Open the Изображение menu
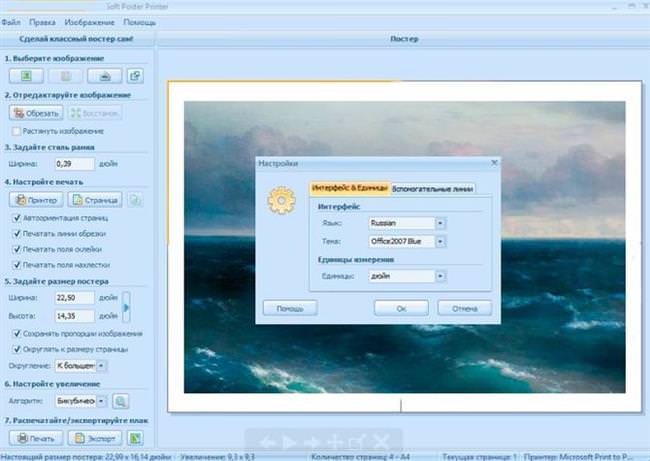650x461 pixels. [x=90, y=22]
